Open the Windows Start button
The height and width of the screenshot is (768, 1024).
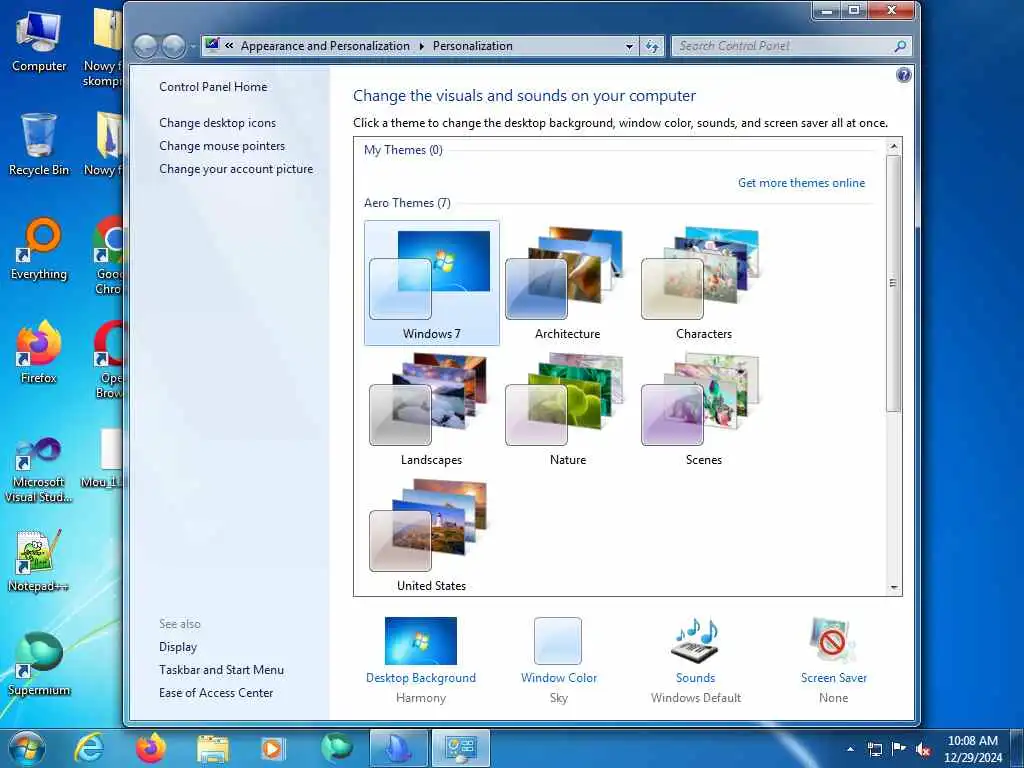[x=27, y=748]
